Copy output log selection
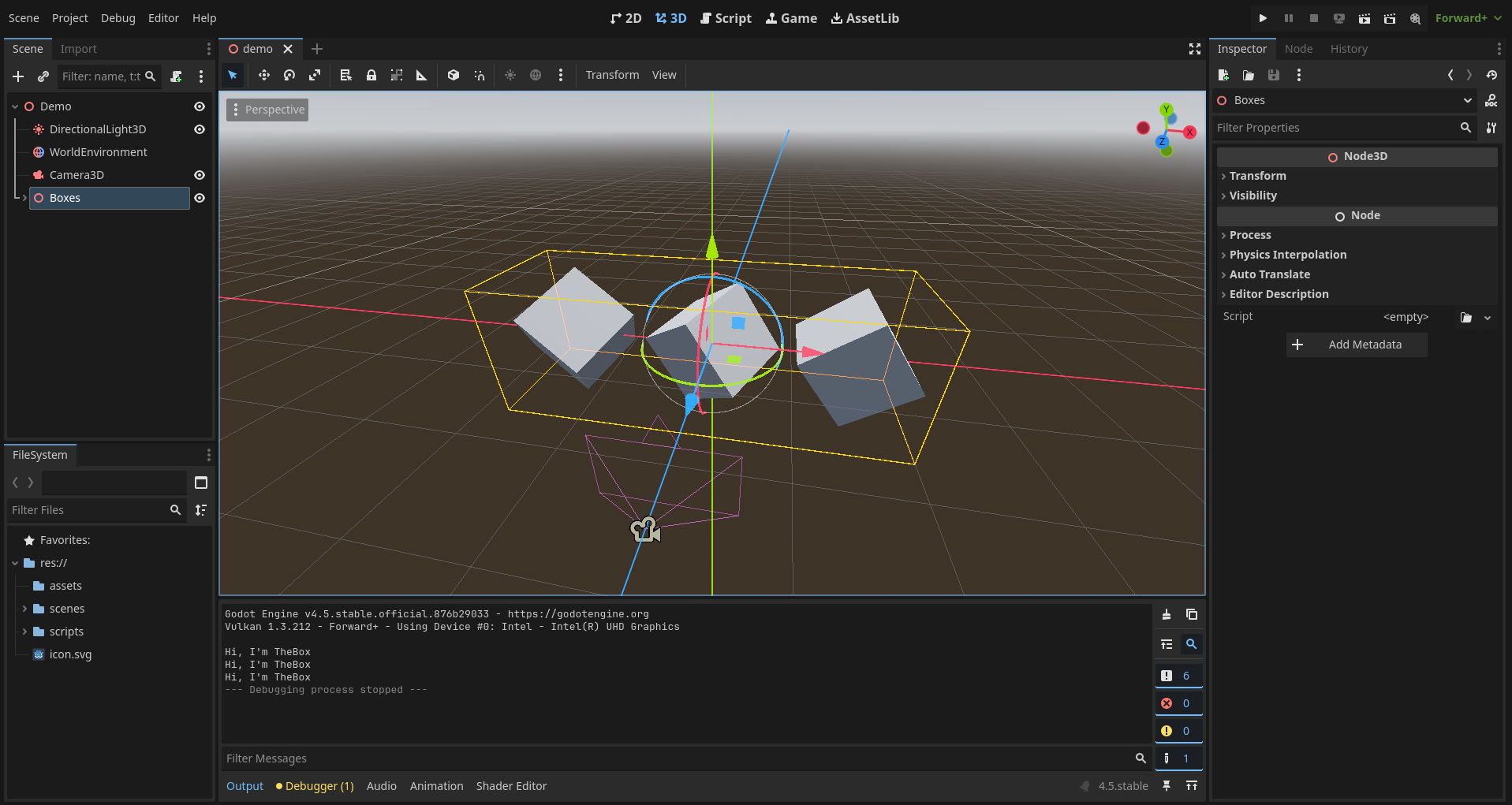The image size is (1512, 805). point(1192,614)
